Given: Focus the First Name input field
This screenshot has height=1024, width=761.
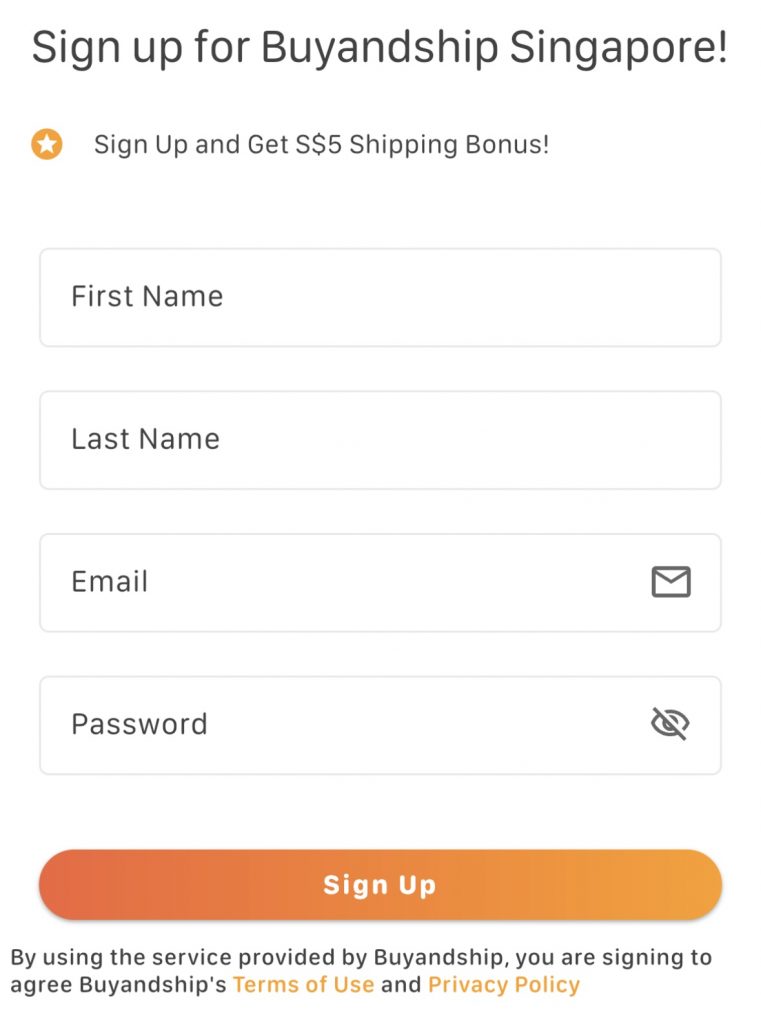Looking at the screenshot, I should point(380,297).
